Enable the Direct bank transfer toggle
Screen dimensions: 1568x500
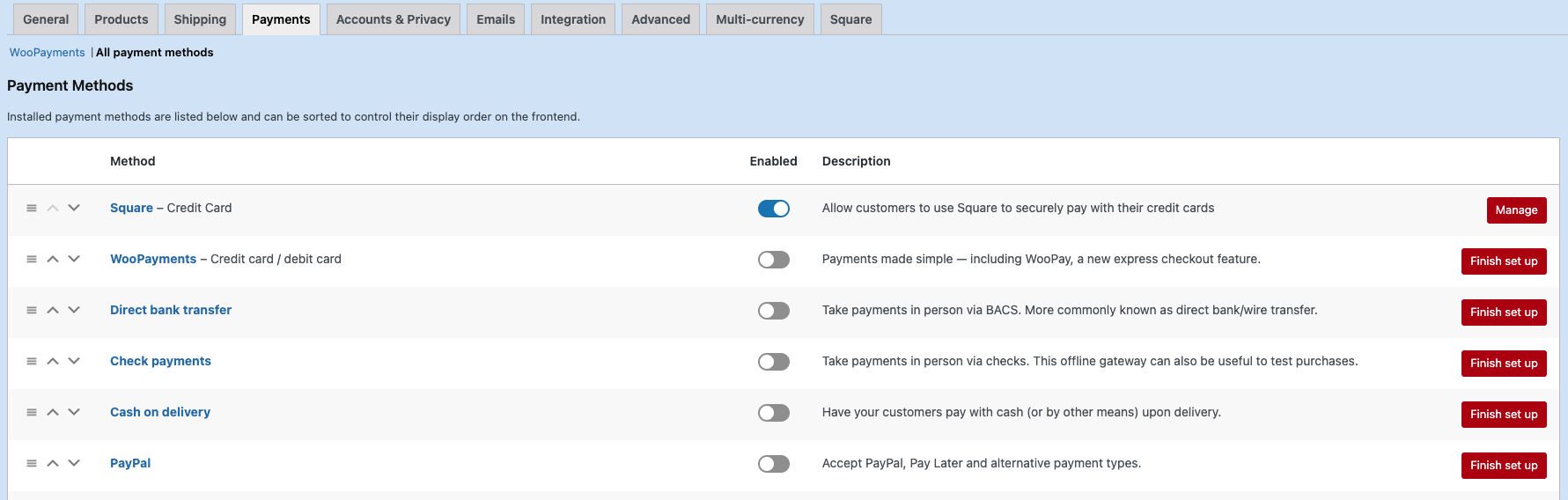point(774,311)
